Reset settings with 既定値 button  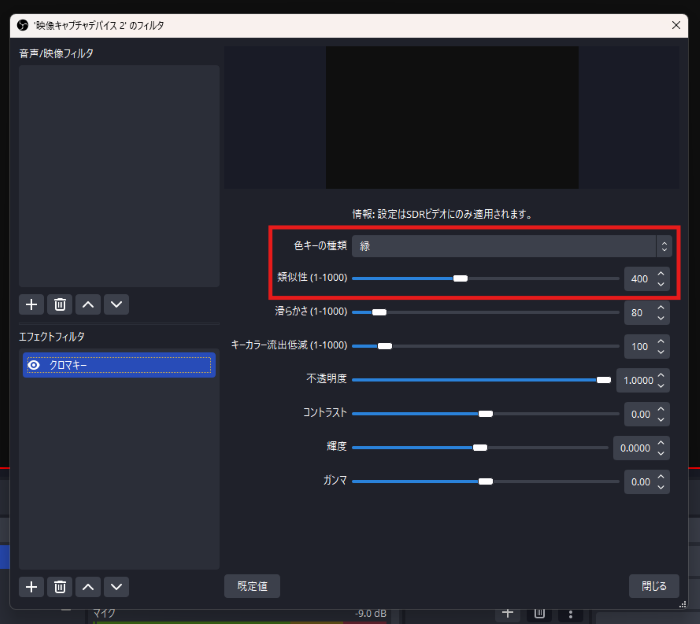[x=252, y=586]
